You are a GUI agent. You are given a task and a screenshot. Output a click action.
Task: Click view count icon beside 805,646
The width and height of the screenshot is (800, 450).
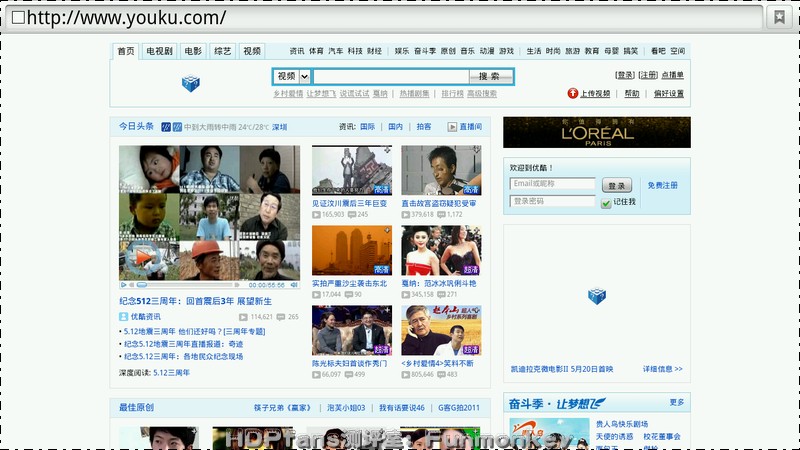[406, 374]
